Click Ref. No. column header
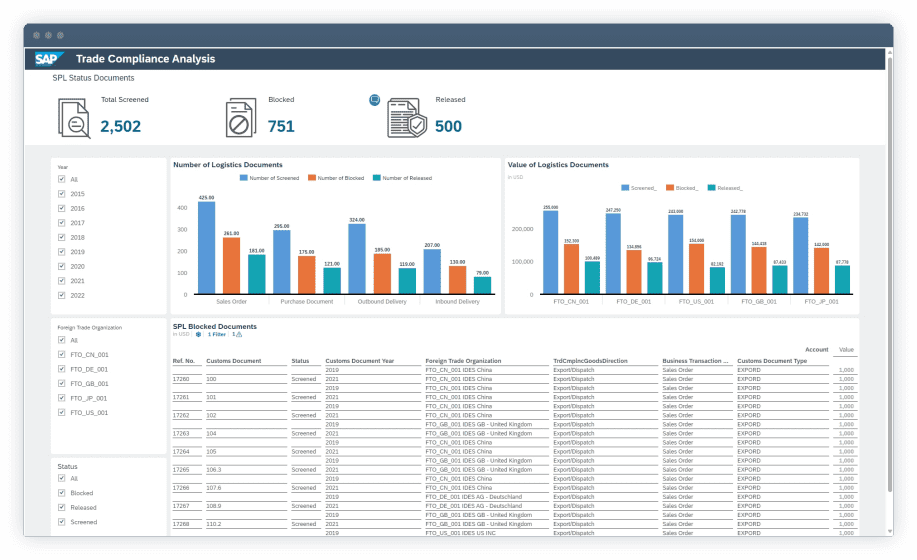Screen dimensions: 917x560 coord(184,361)
